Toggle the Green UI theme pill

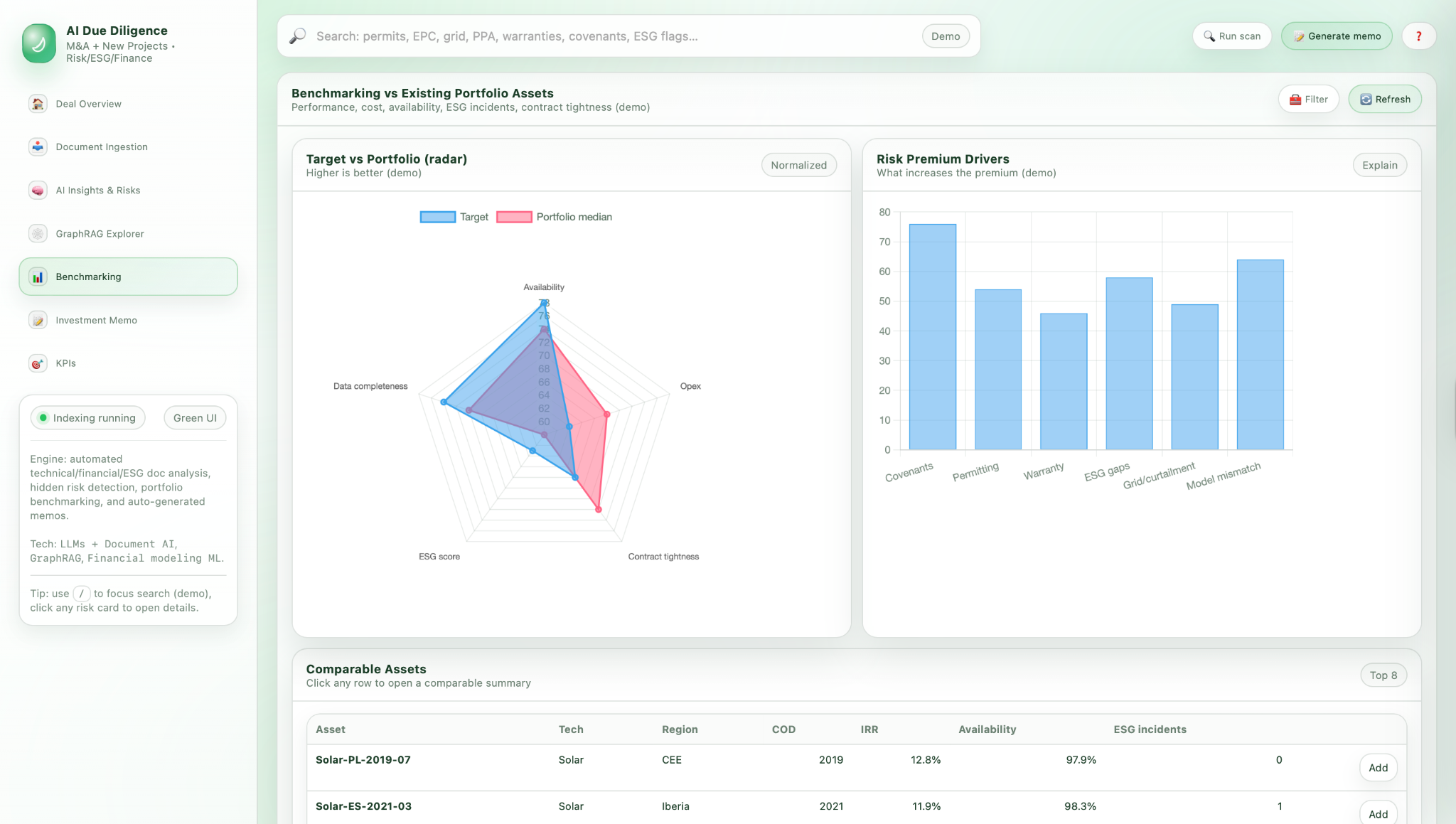pyautogui.click(x=195, y=418)
